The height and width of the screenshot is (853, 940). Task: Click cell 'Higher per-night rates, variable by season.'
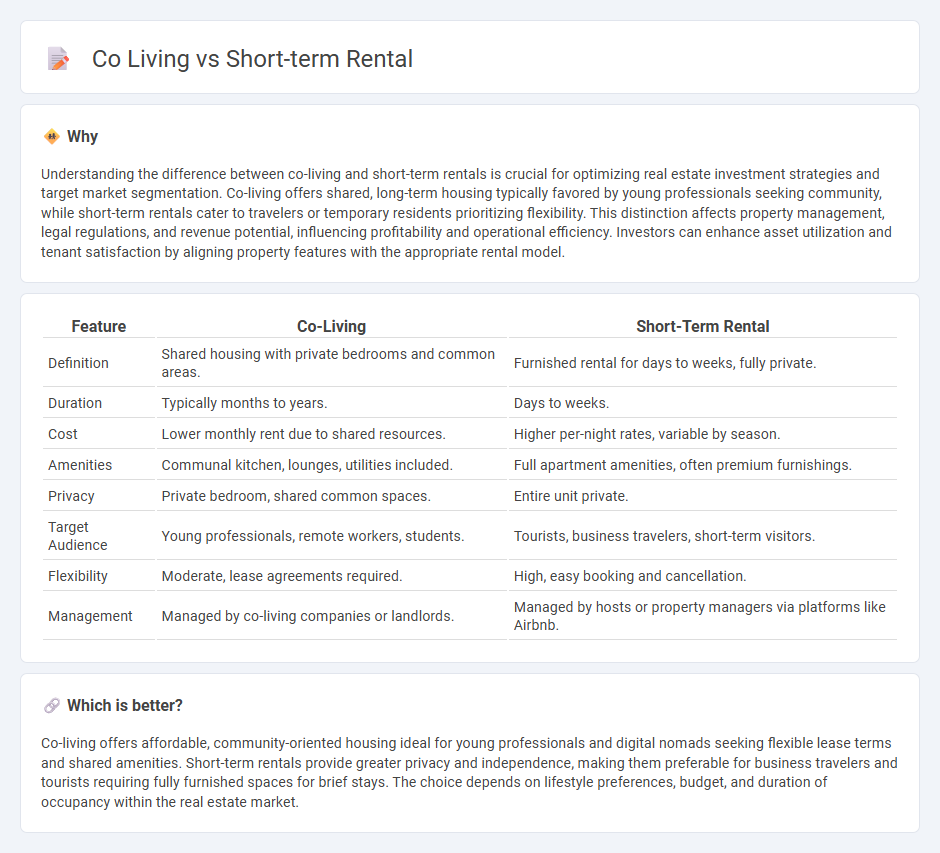pos(703,434)
